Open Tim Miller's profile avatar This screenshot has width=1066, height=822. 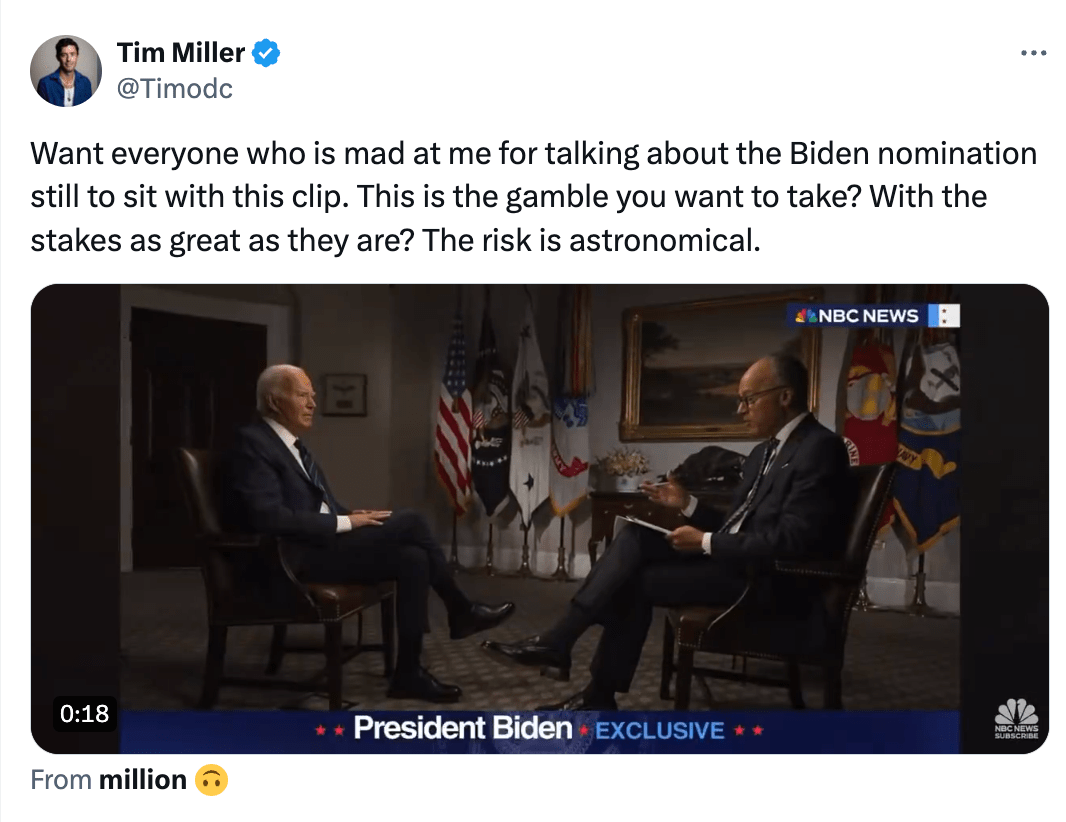tap(66, 71)
